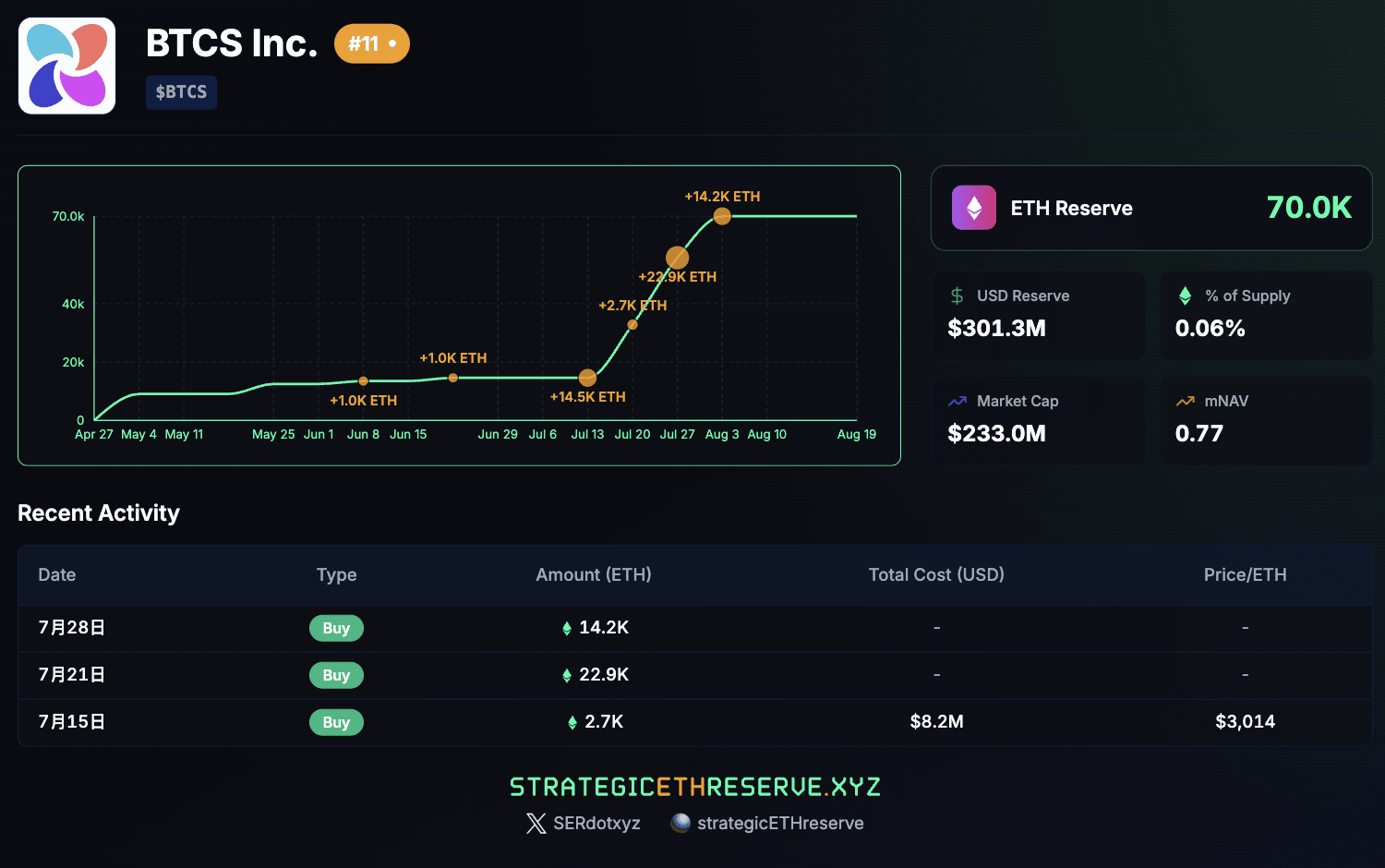
Task: Click the #11 rank badge
Action: click(x=371, y=43)
